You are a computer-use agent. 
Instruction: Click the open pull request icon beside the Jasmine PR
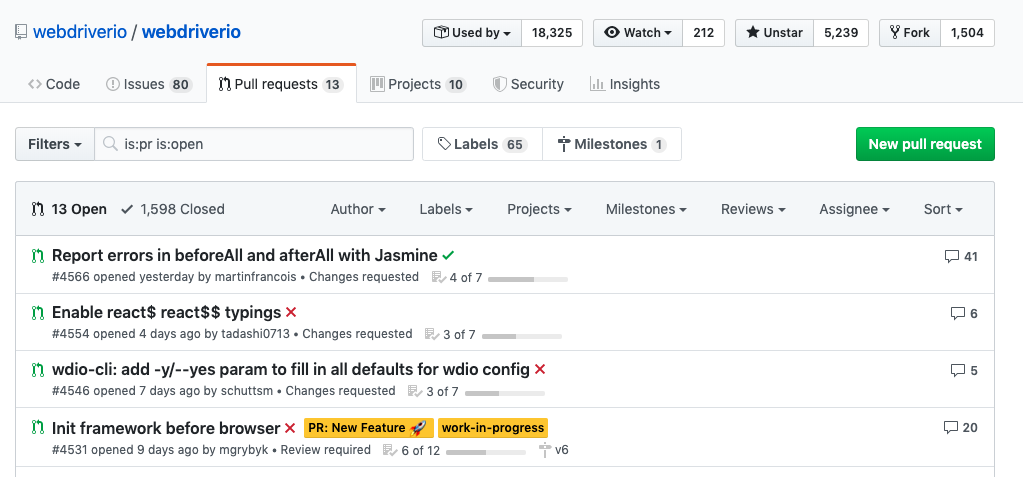click(x=38, y=256)
